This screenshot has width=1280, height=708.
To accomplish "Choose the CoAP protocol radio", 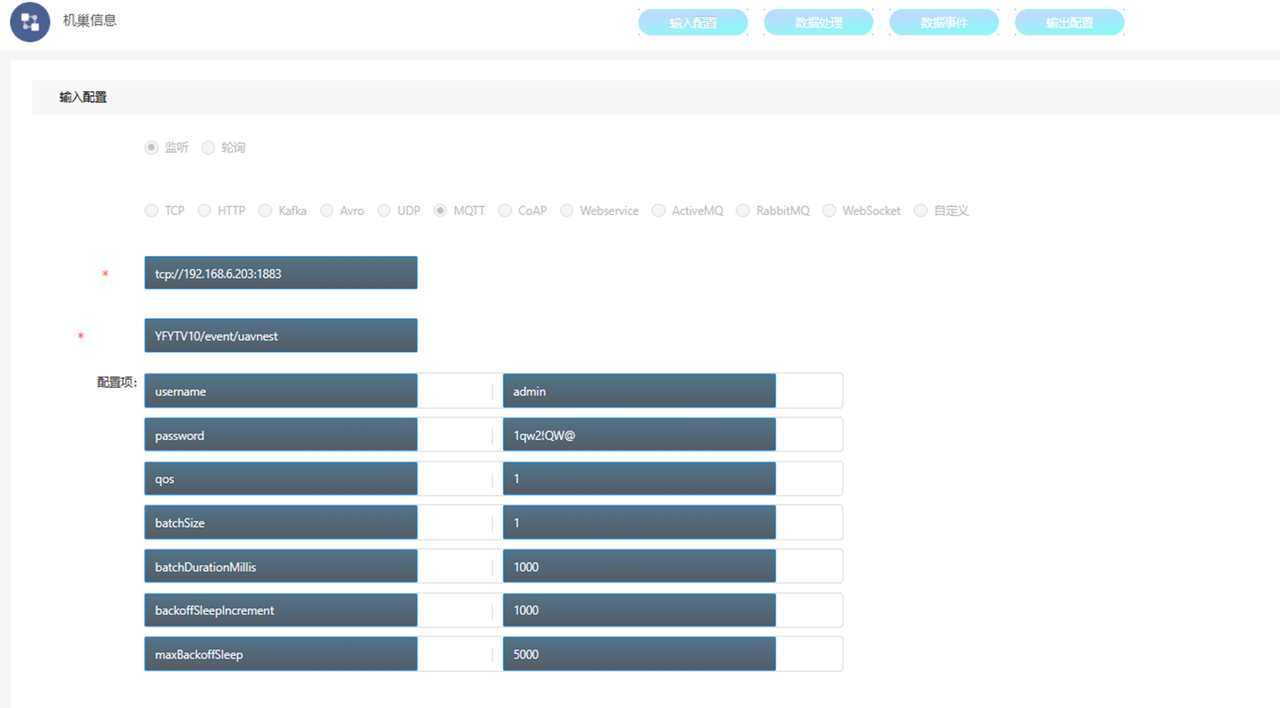I will tap(505, 211).
